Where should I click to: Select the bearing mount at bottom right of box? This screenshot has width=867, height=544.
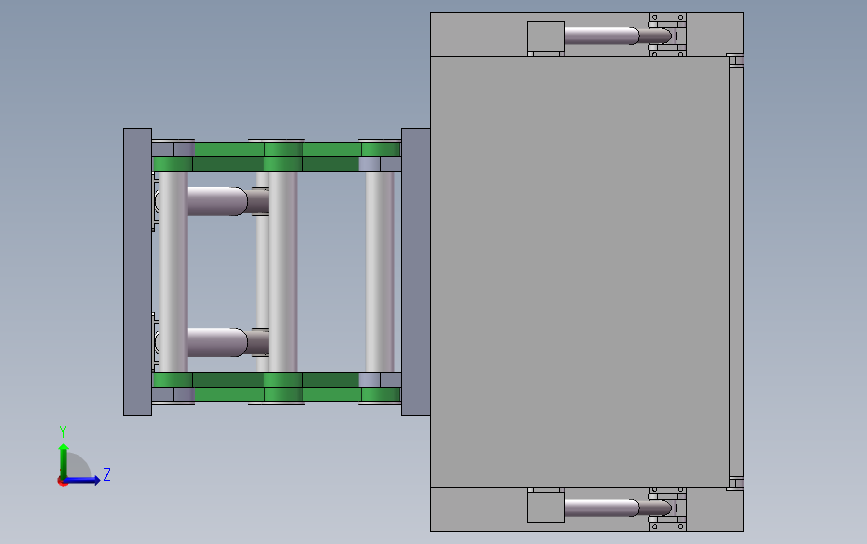(667, 509)
